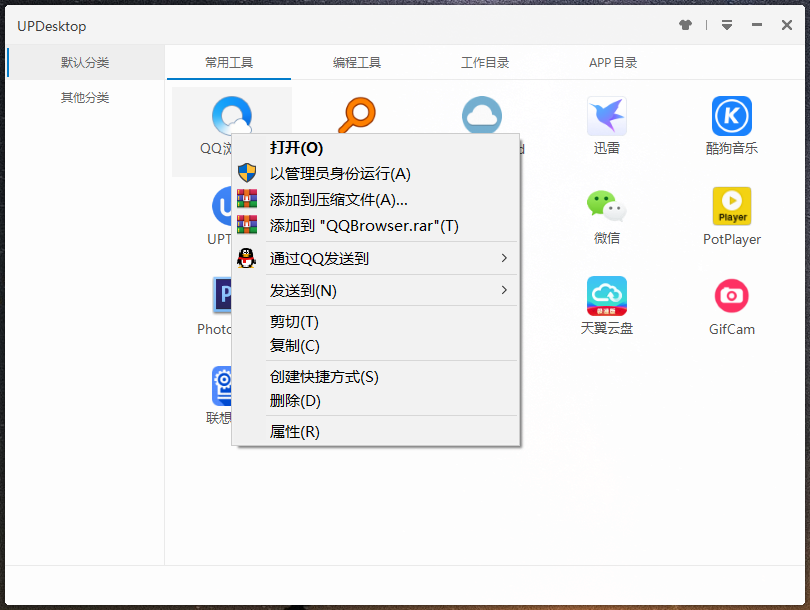The width and height of the screenshot is (810, 610).
Task: Expand 通过QQ发送到 submenu
Action: (x=376, y=258)
